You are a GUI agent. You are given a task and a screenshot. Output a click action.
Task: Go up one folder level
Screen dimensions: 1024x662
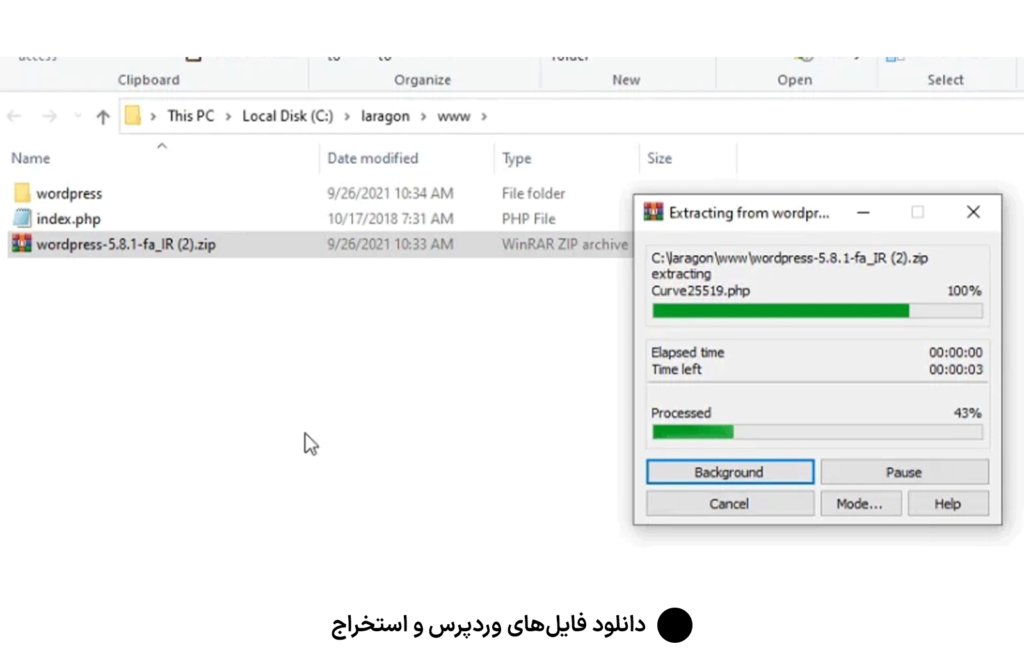(103, 116)
